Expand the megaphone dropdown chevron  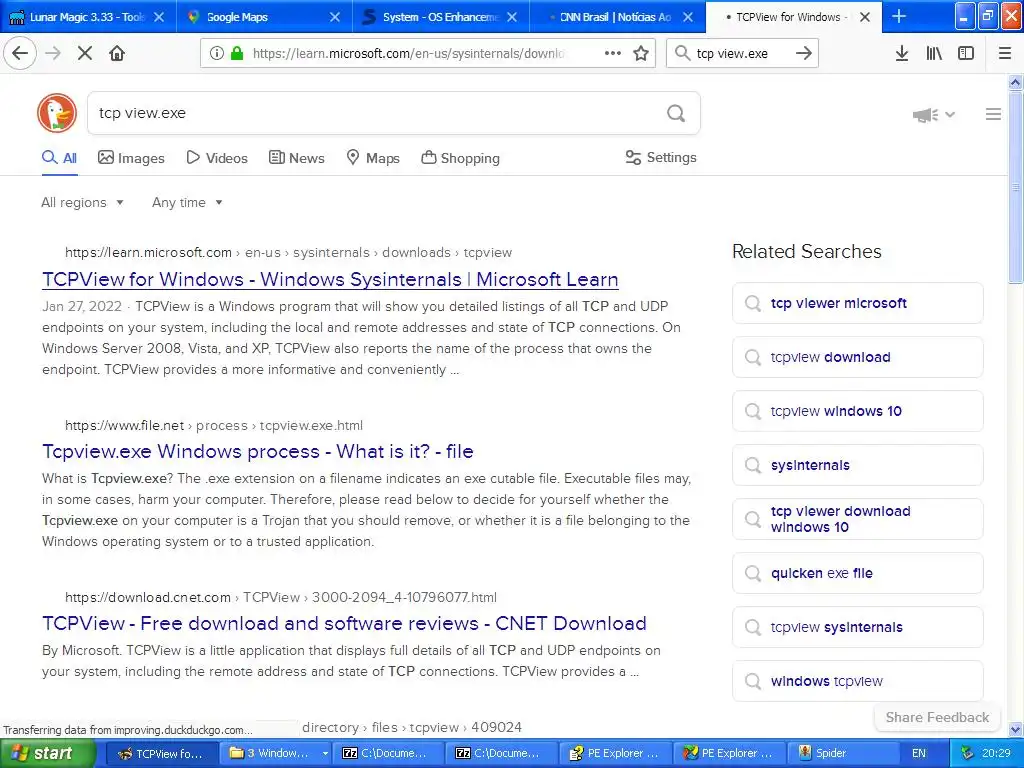click(950, 115)
